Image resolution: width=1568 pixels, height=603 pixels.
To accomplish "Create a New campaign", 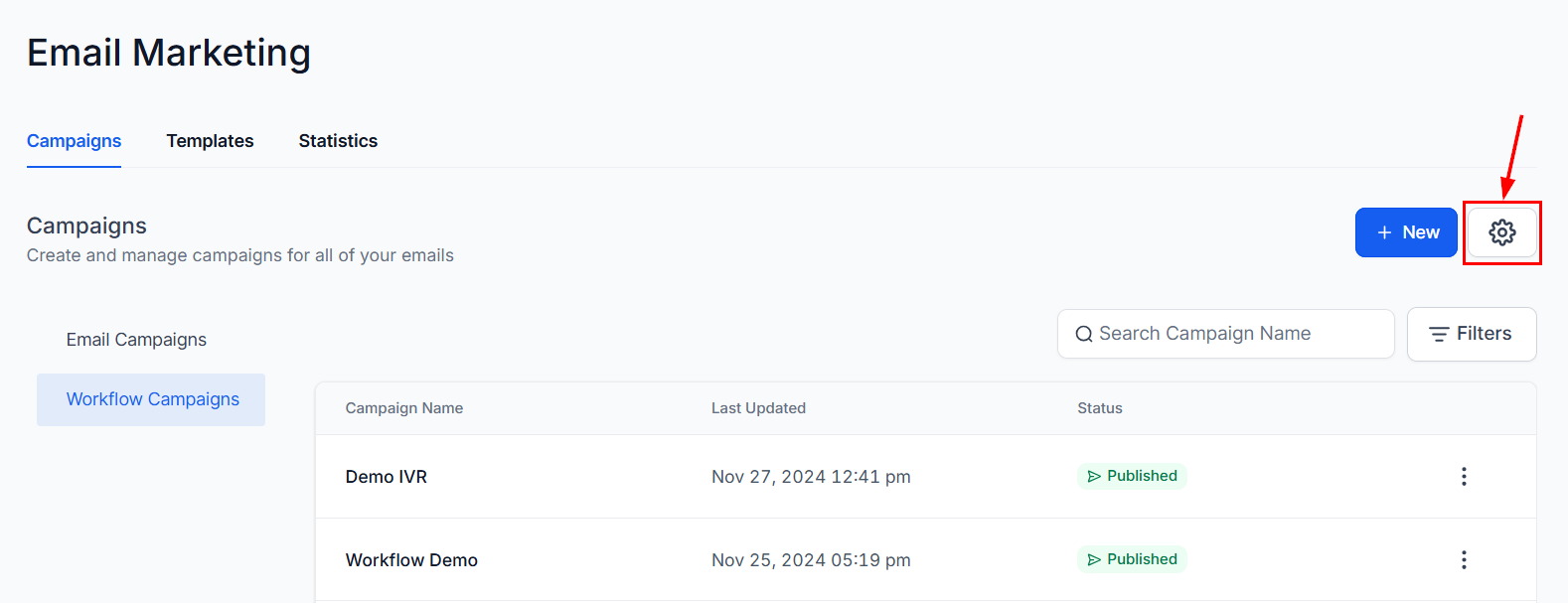I will 1406,232.
